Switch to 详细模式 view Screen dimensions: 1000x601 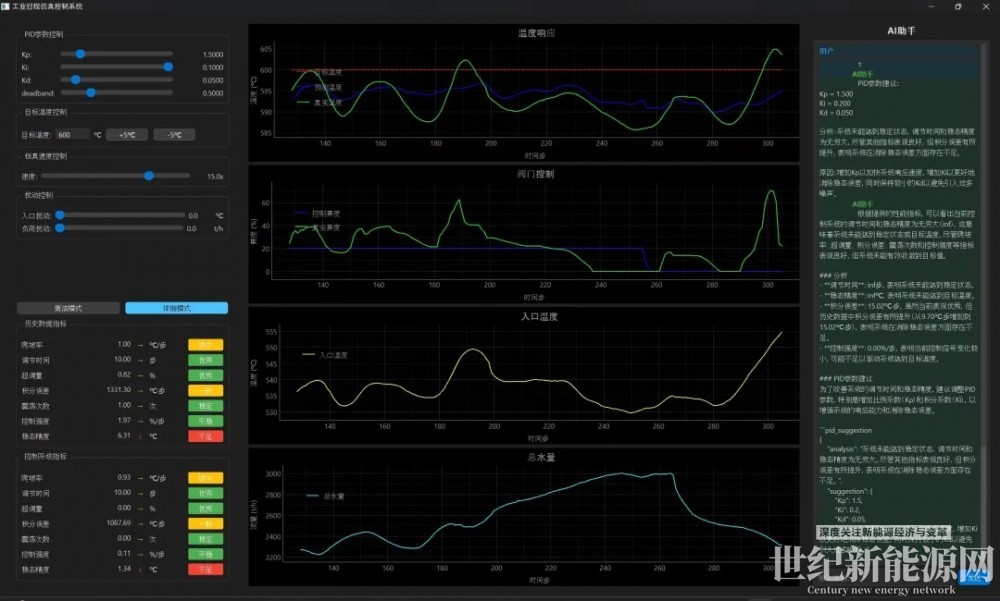coord(177,308)
